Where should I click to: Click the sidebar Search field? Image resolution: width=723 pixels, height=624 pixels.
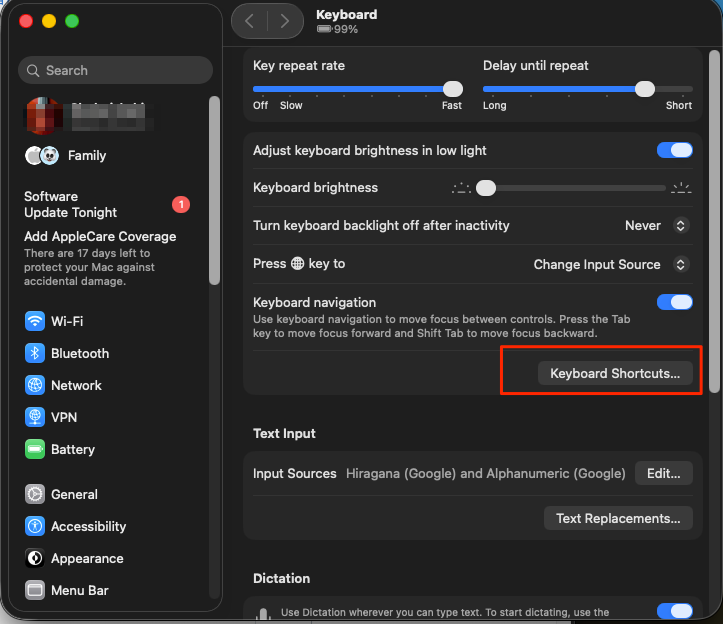[115, 71]
